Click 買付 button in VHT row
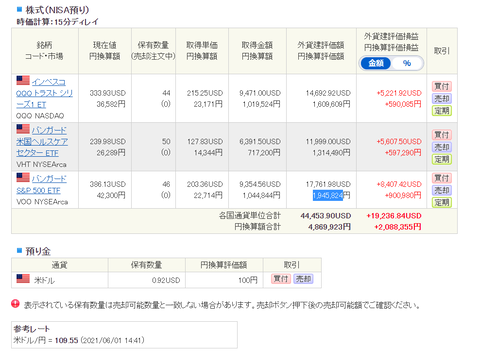The width and height of the screenshot is (480, 362). 442,135
